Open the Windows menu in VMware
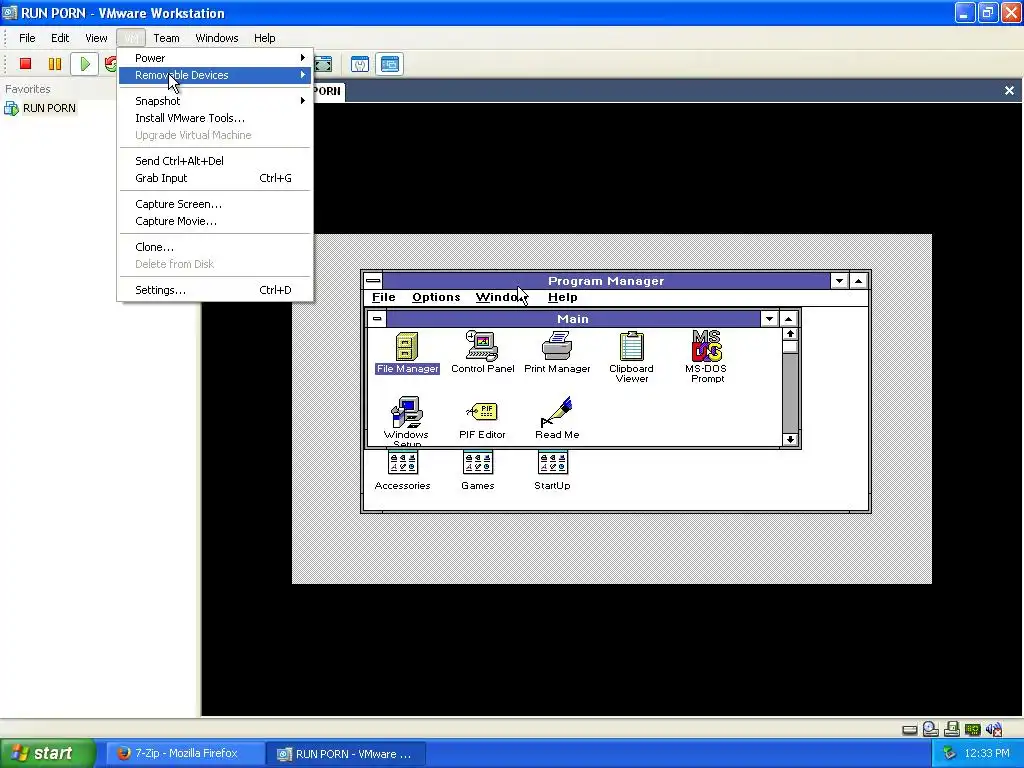Screen dimensions: 1024x768 tap(217, 38)
